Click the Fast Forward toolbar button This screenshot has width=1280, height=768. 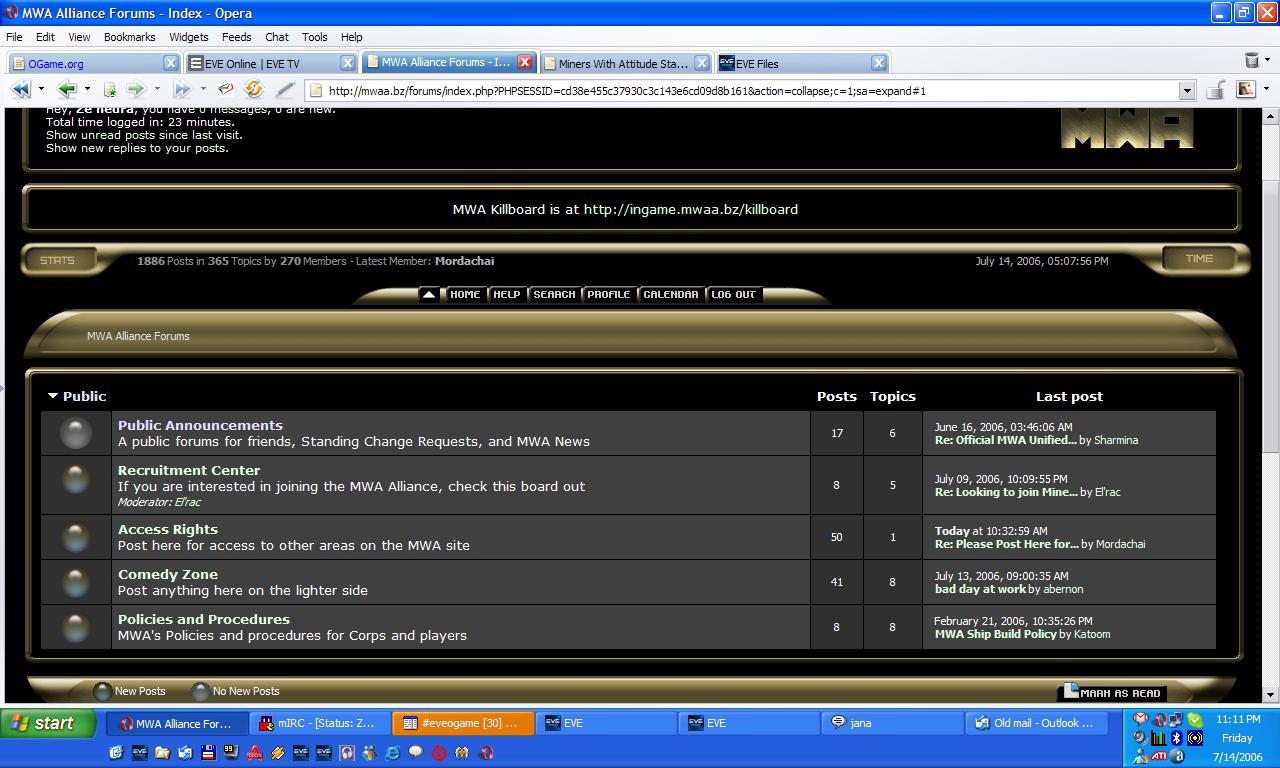(182, 90)
